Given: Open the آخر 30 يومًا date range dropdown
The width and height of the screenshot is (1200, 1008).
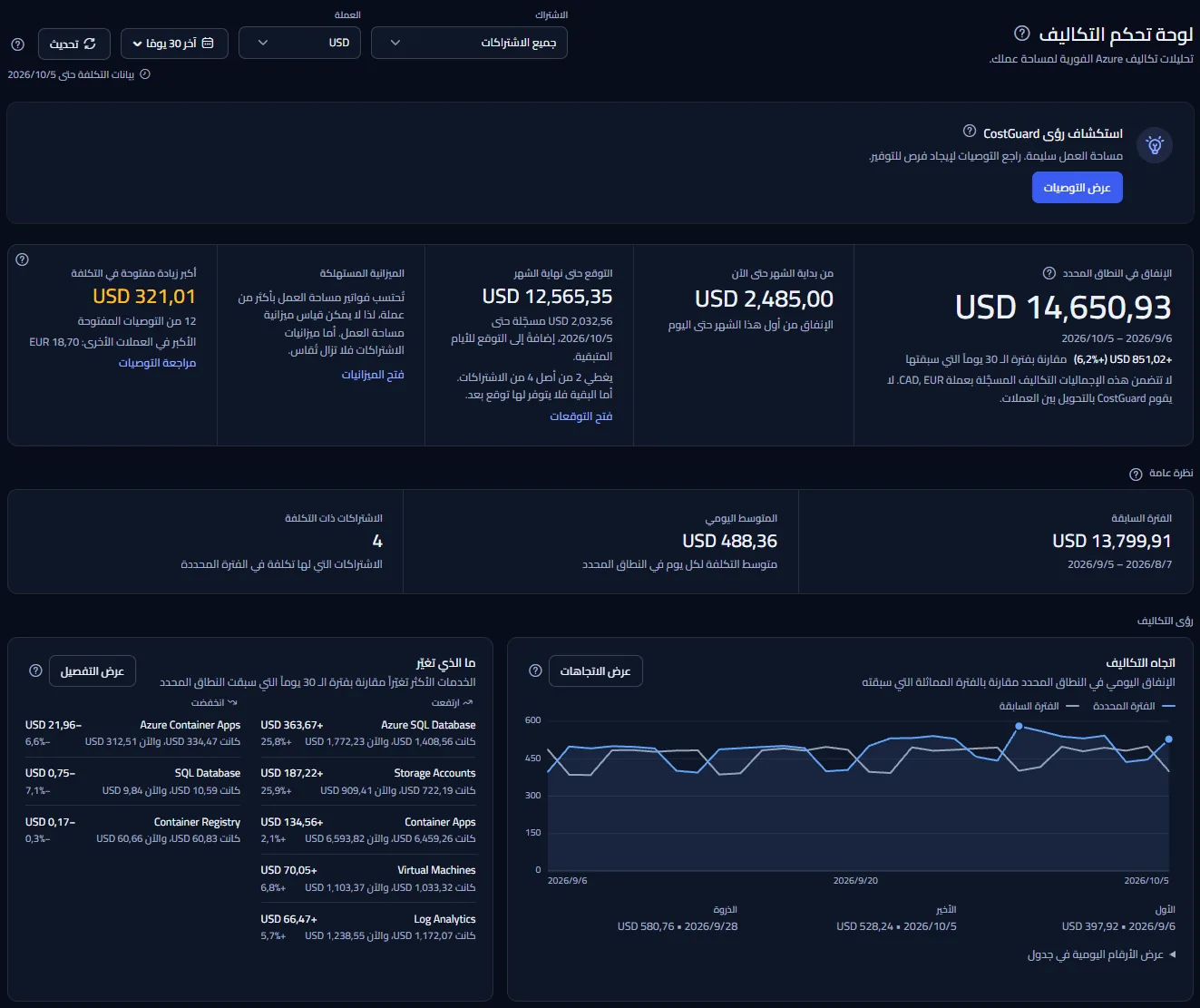Looking at the screenshot, I should tap(173, 44).
